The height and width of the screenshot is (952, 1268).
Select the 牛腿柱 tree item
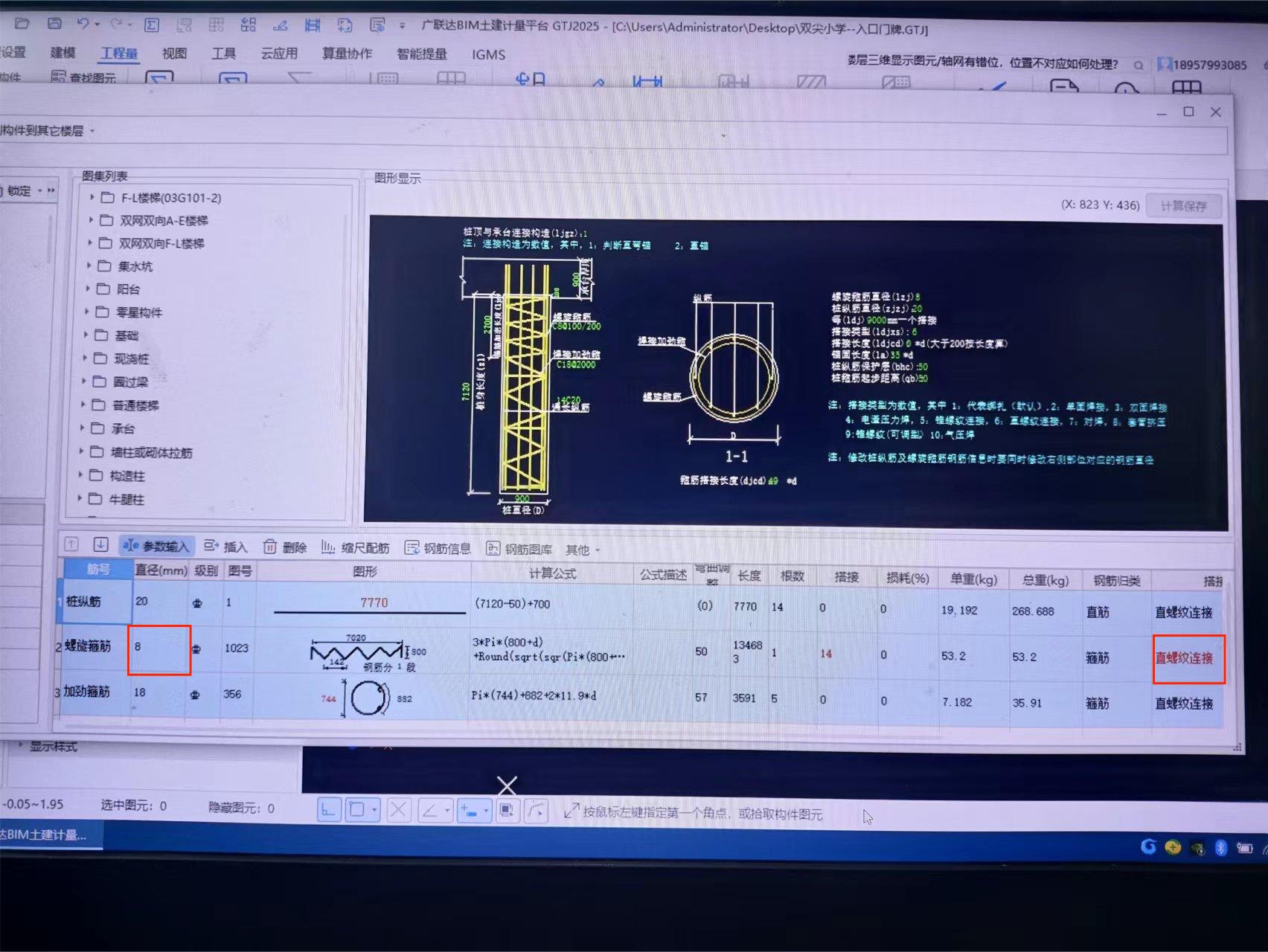coord(126,499)
